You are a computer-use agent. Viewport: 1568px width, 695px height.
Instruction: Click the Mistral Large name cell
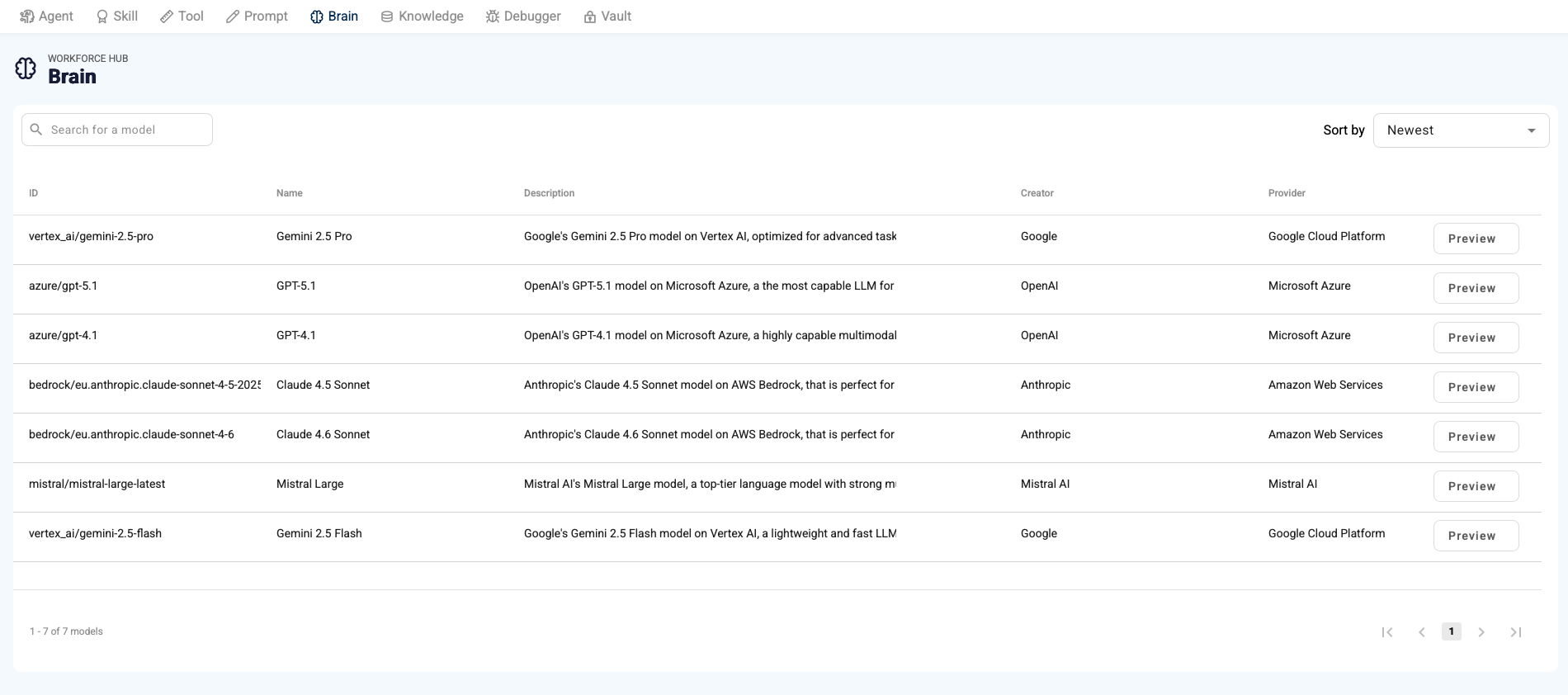tap(310, 484)
